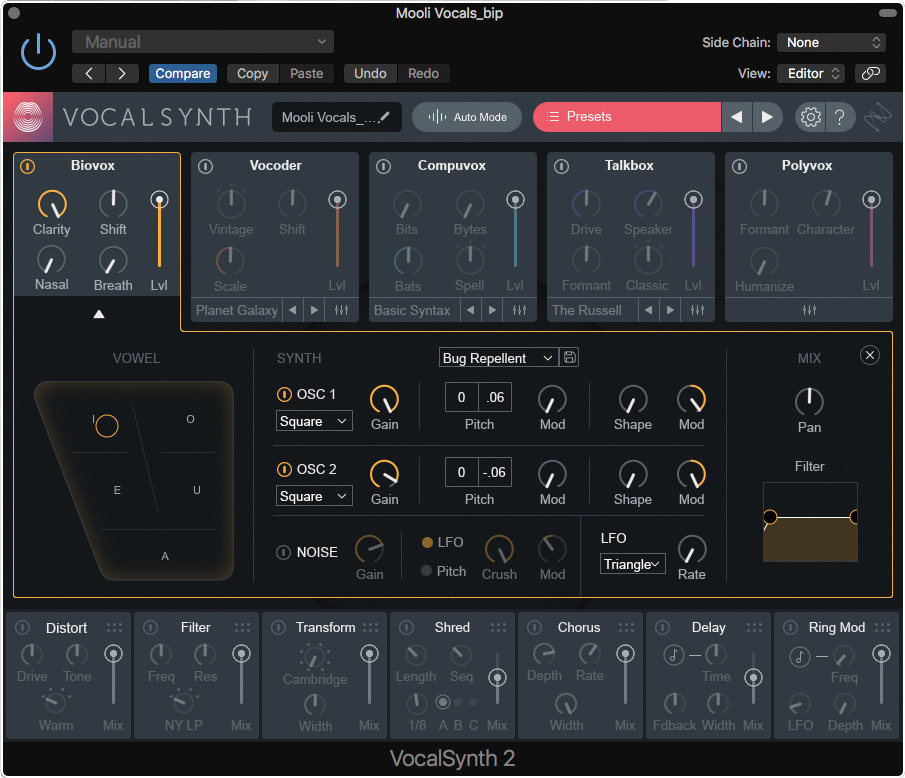Go to the next preset arrow
The width and height of the screenshot is (905, 778).
[767, 117]
